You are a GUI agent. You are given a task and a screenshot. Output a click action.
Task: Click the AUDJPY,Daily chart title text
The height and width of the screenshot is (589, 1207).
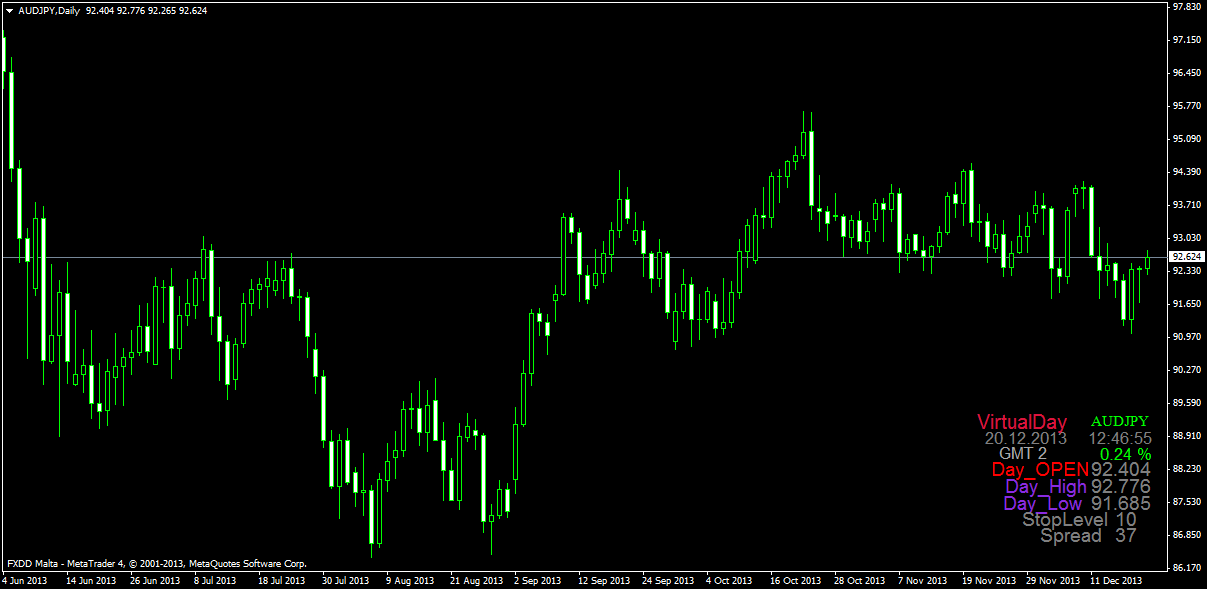50,10
